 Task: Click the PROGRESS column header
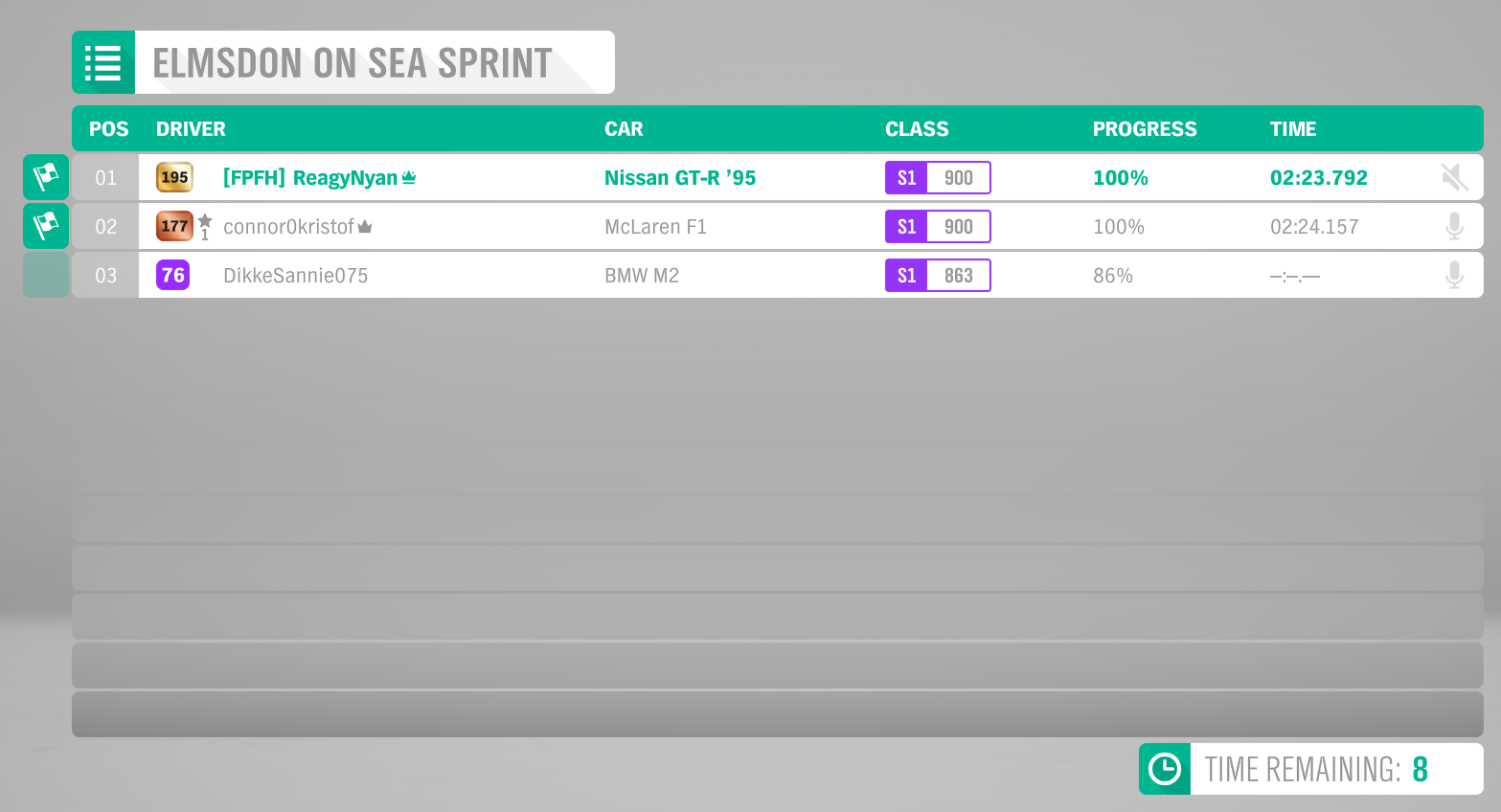coord(1145,129)
